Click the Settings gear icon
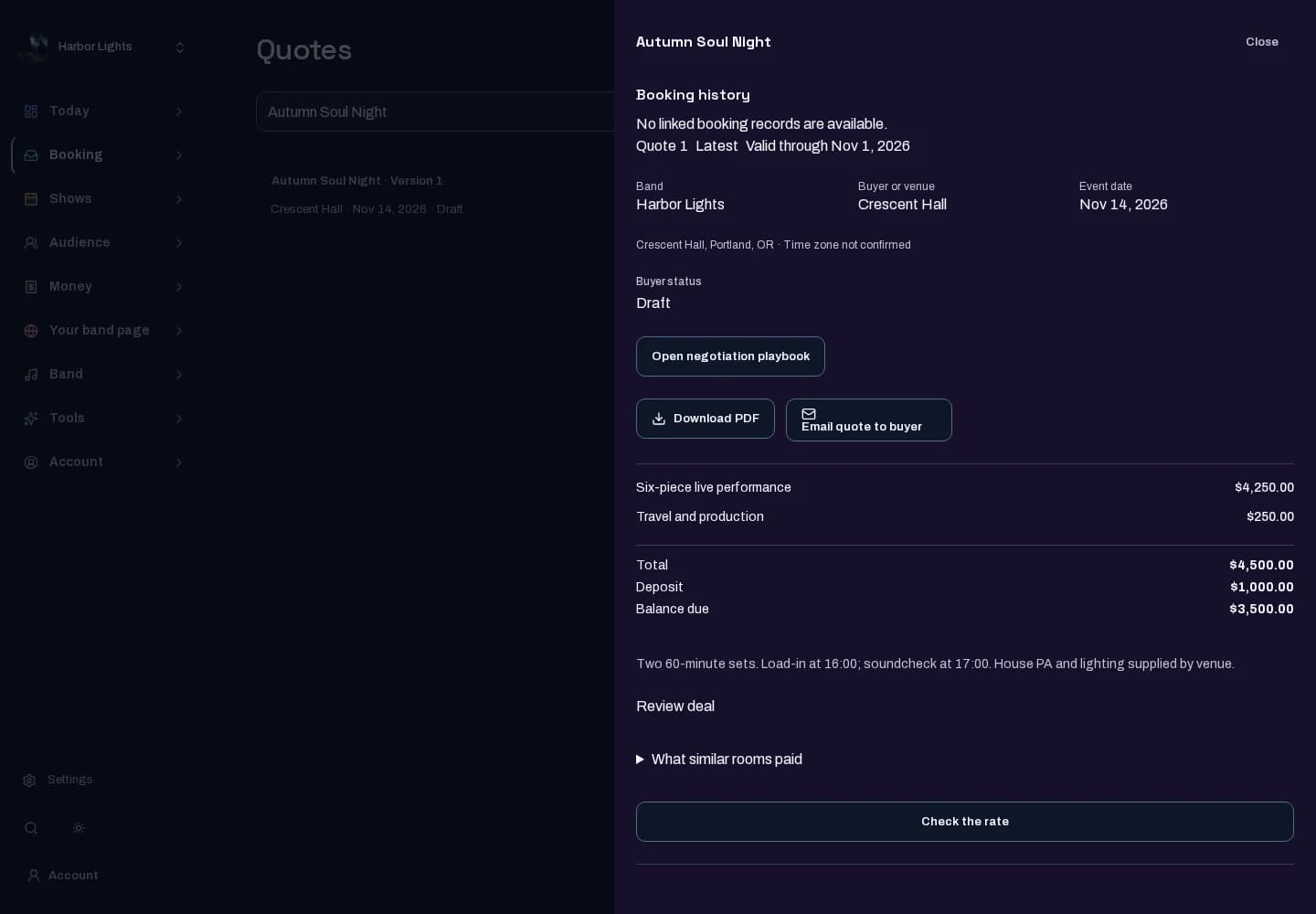1316x914 pixels. click(29, 781)
